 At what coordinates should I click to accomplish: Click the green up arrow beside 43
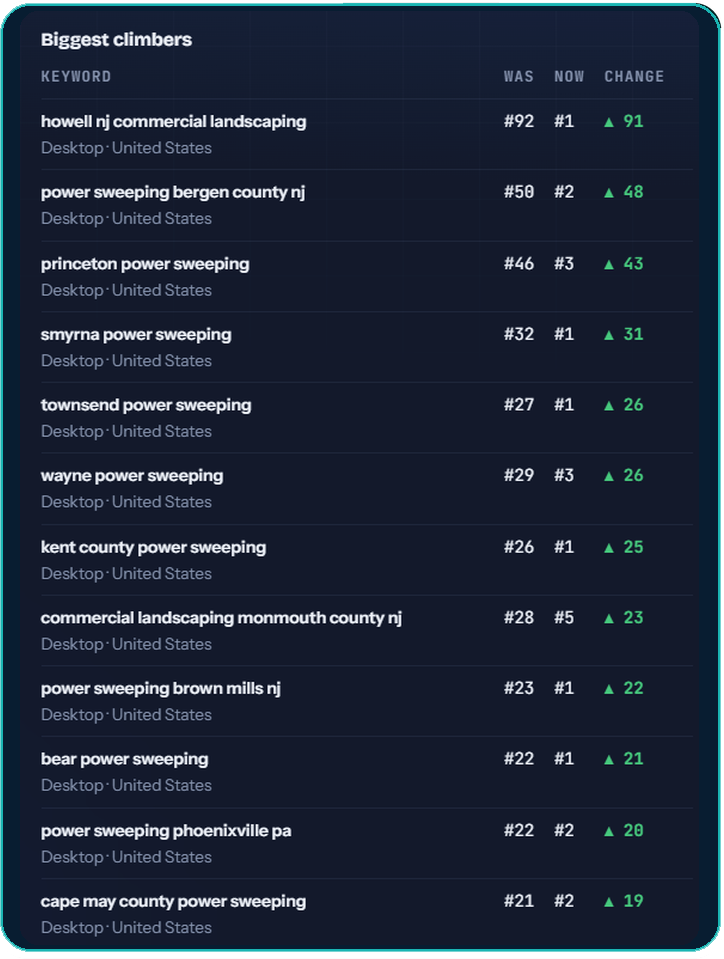pos(608,264)
